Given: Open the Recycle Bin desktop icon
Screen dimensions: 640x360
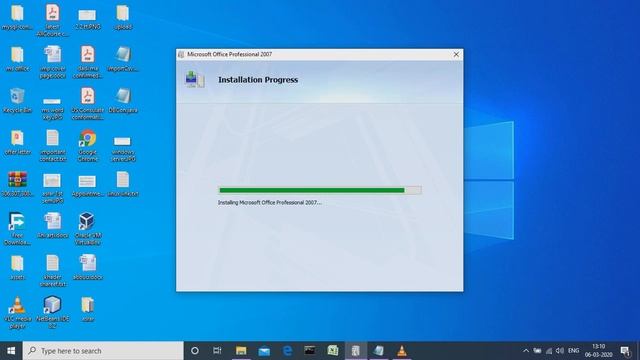Looking at the screenshot, I should (17, 100).
